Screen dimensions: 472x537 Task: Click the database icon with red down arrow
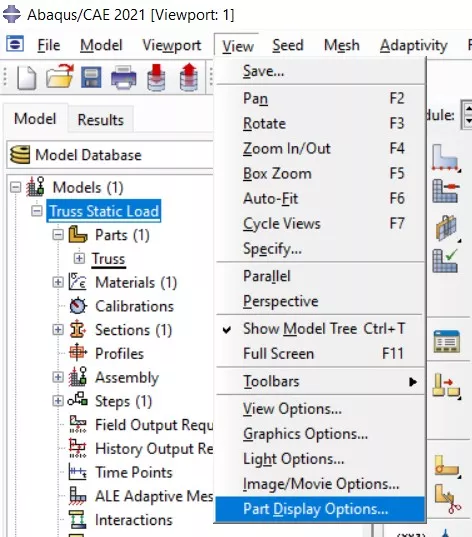(x=156, y=77)
